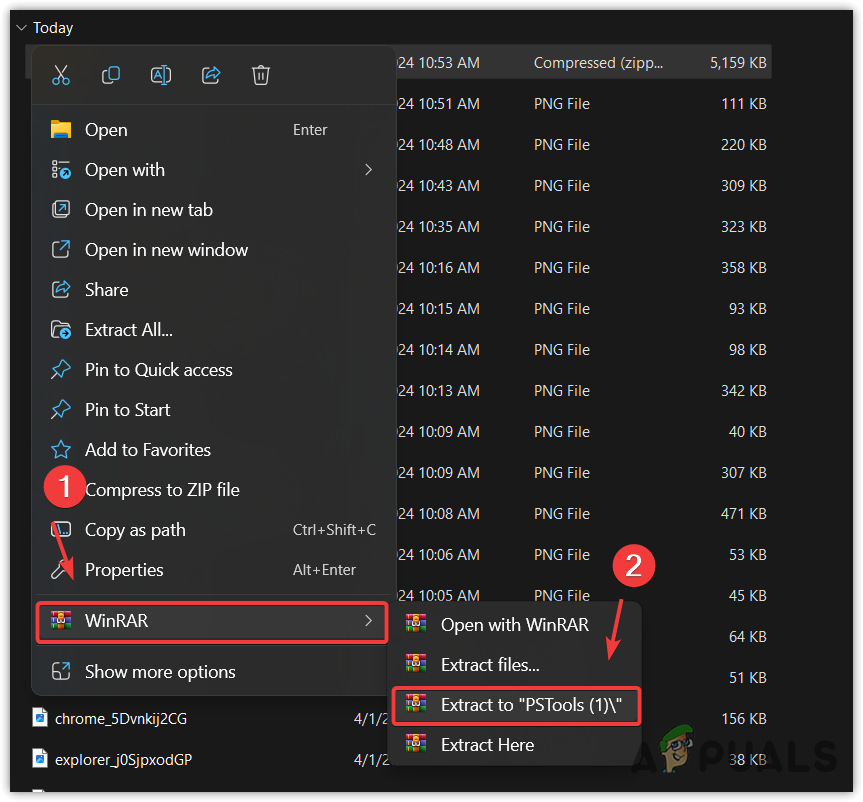Click the Open in new tab icon

tap(61, 210)
